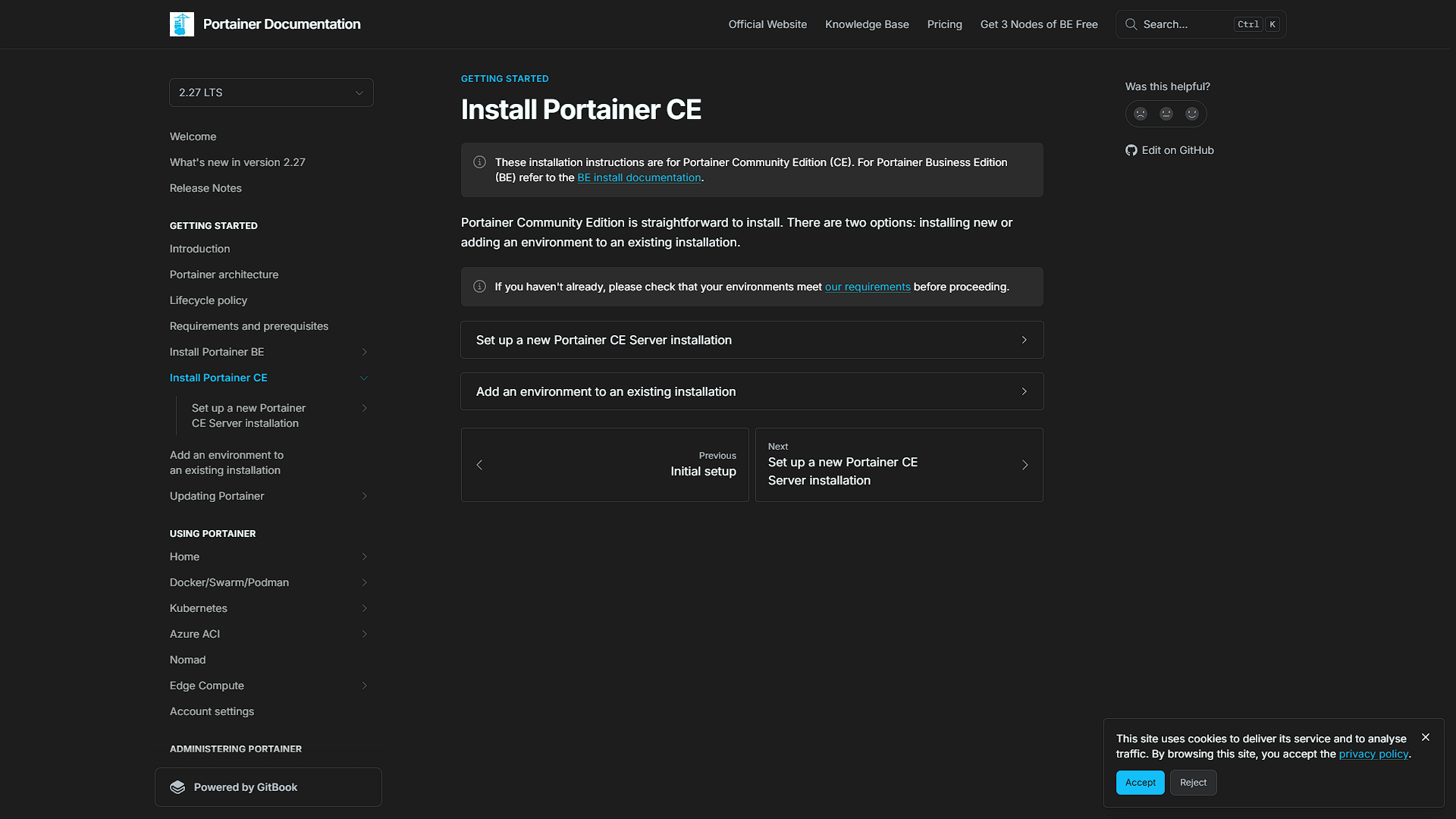Screen dimensions: 1456x819
Task: Dismiss the cookie banner with the X
Action: [x=1426, y=737]
